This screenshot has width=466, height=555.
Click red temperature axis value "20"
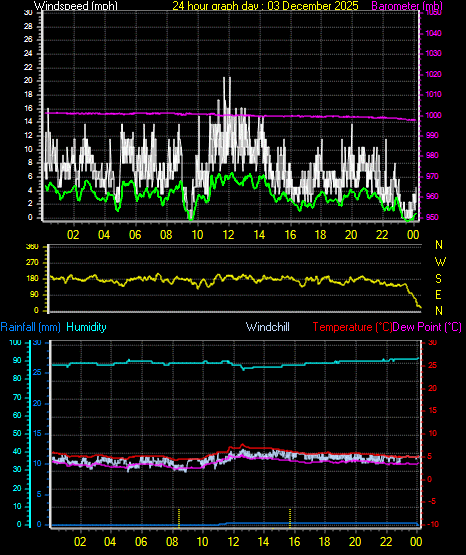point(432,388)
